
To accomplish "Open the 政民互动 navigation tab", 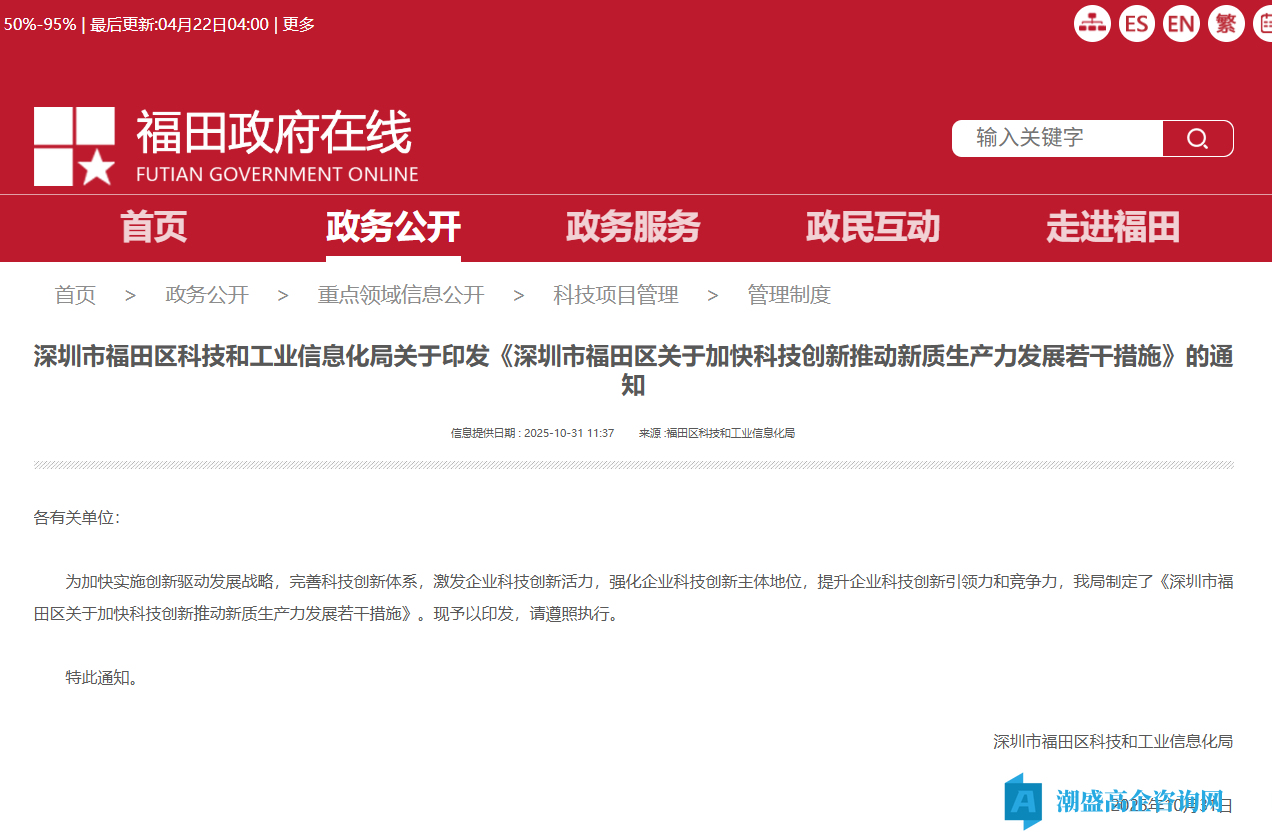I will click(x=872, y=228).
